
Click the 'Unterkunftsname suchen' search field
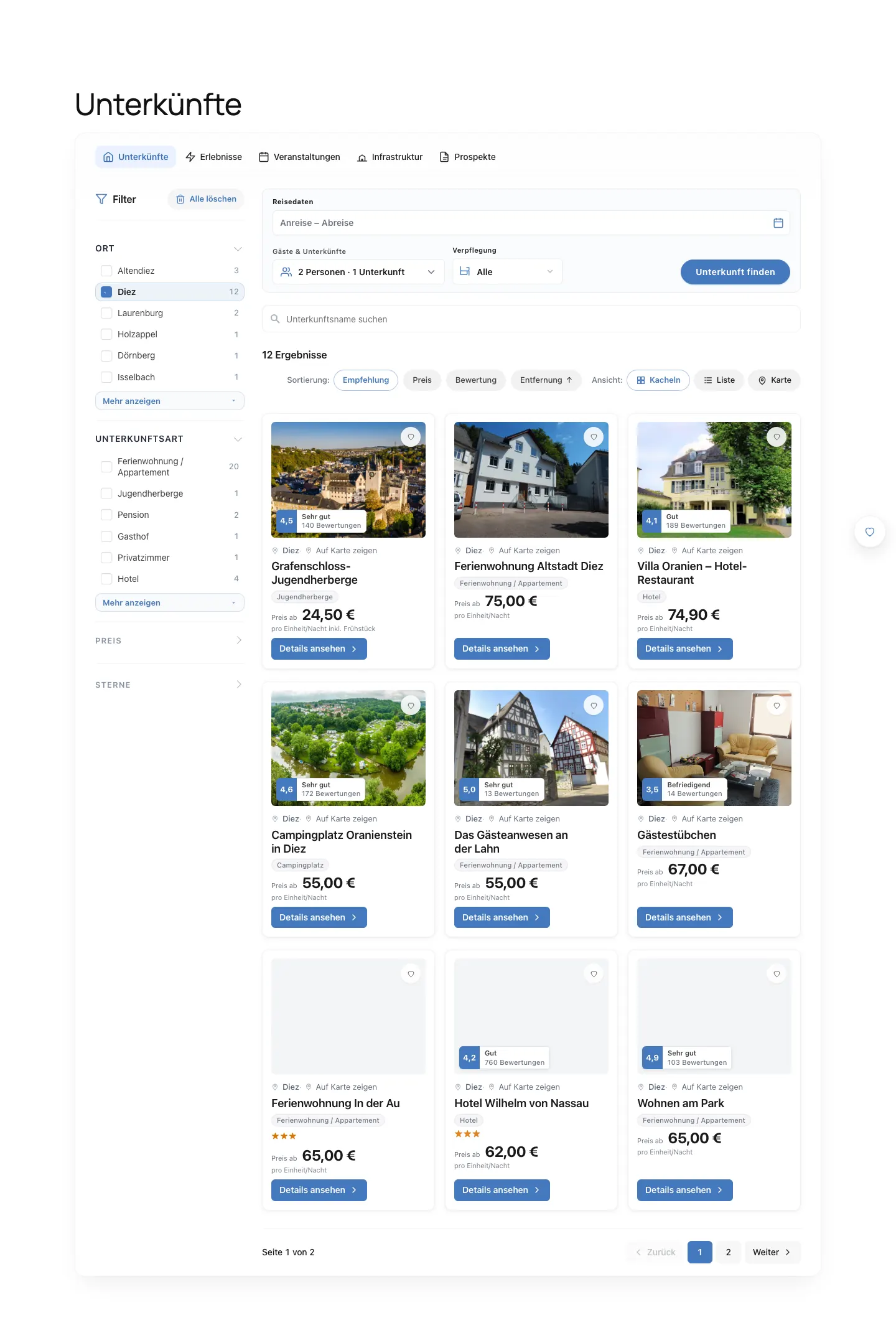pos(531,319)
